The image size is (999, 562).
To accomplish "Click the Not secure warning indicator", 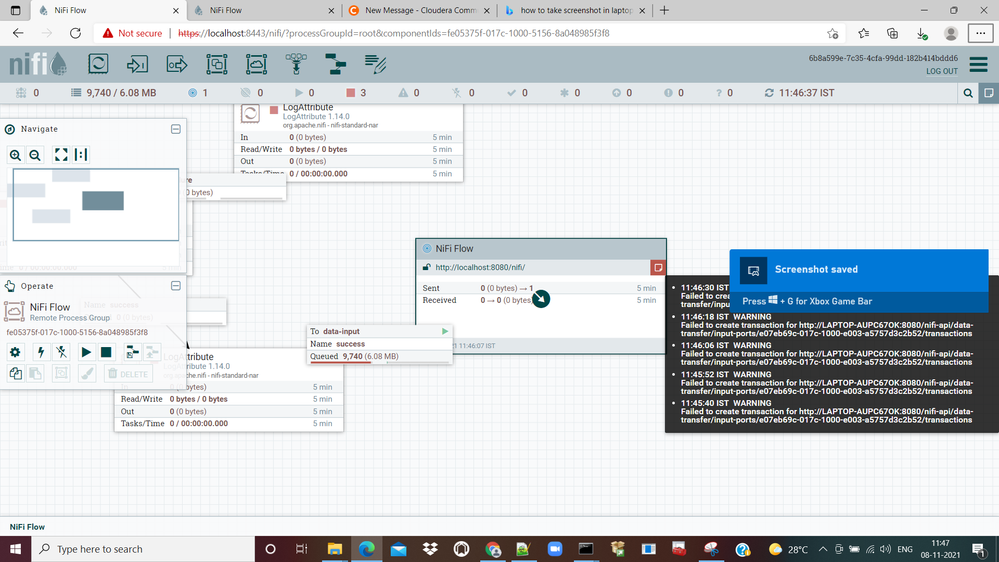I will 132,33.
